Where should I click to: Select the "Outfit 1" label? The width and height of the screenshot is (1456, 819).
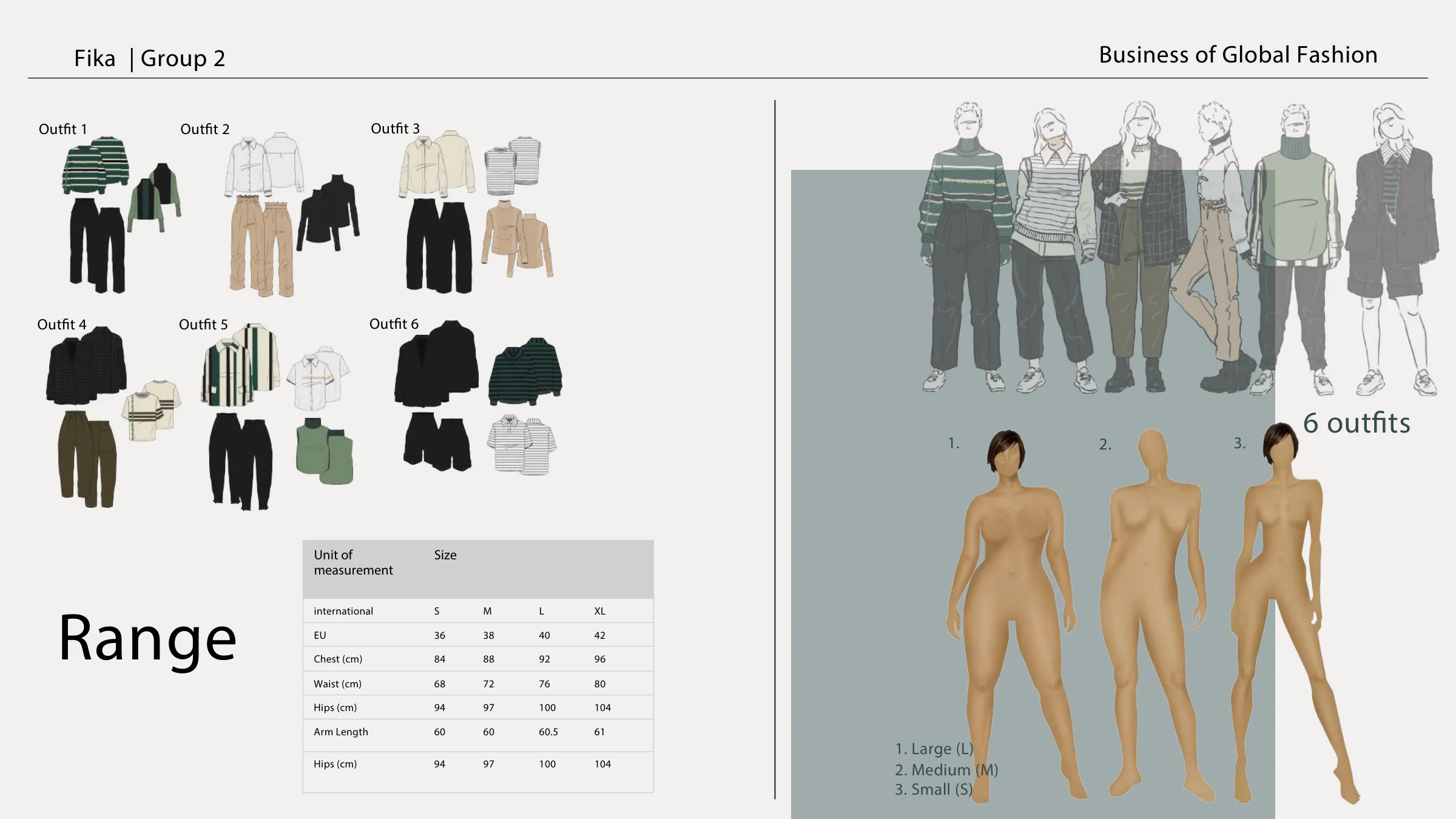[63, 129]
